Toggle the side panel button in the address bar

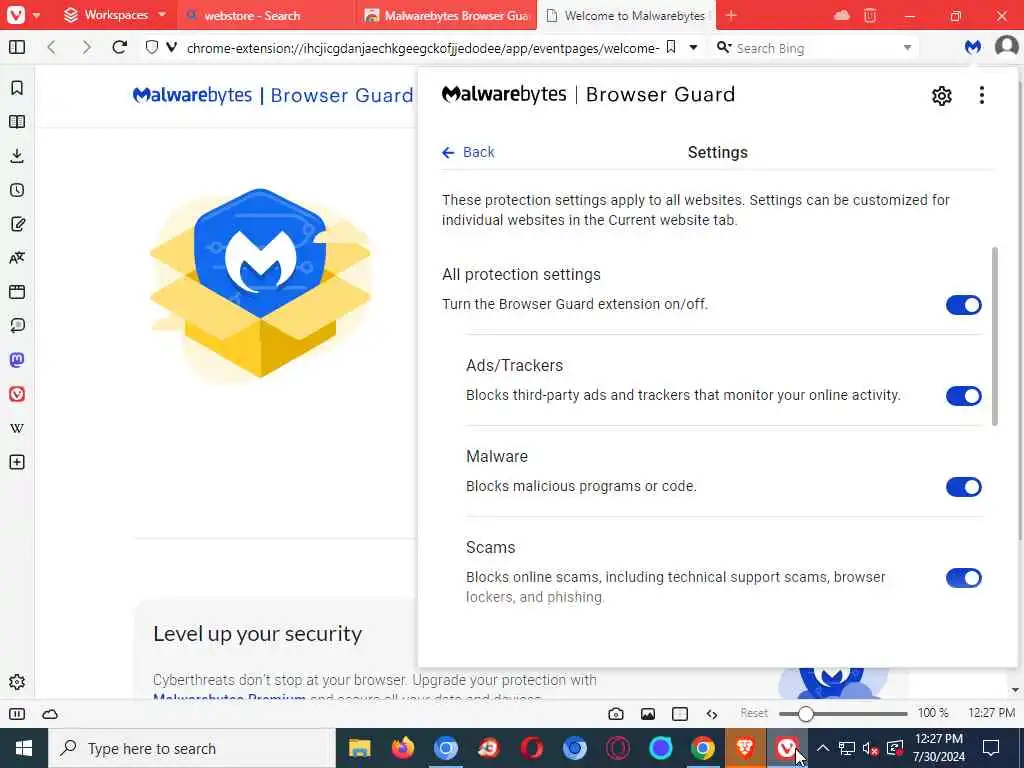click(17, 47)
